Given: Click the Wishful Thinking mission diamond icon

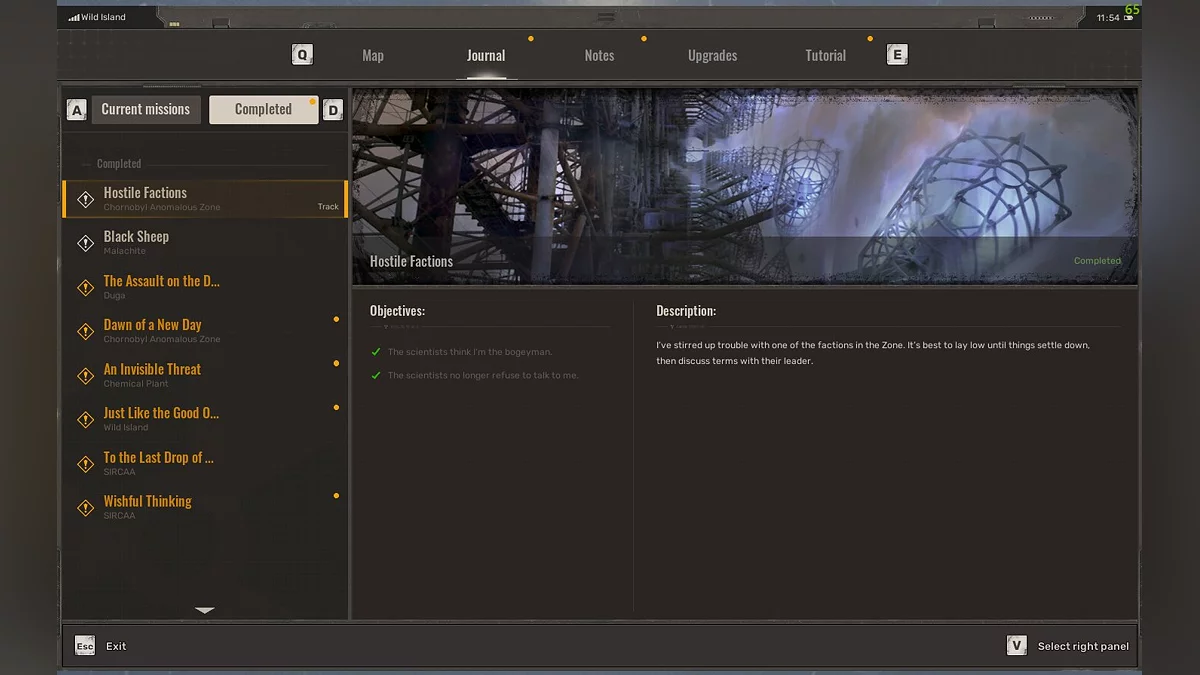Looking at the screenshot, I should [86, 507].
